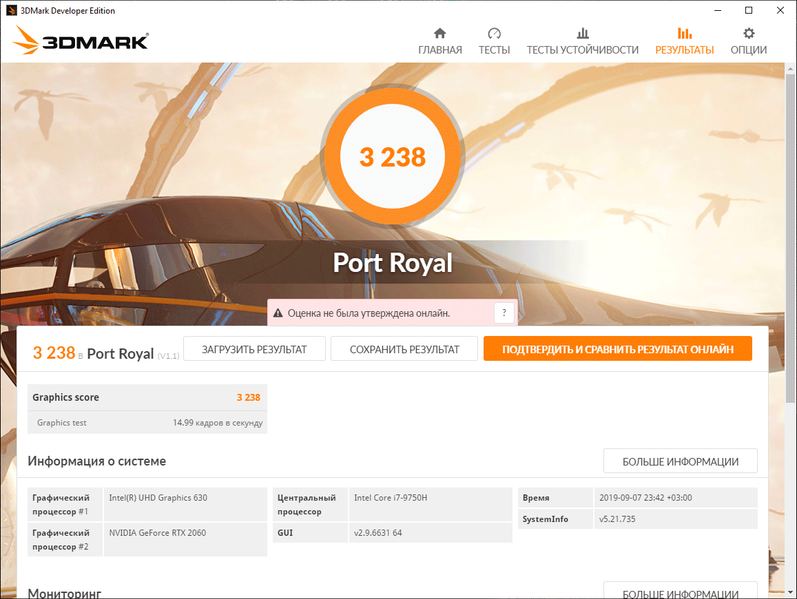Maximize the 3DMark window
The height and width of the screenshot is (599, 797).
pyautogui.click(x=748, y=10)
